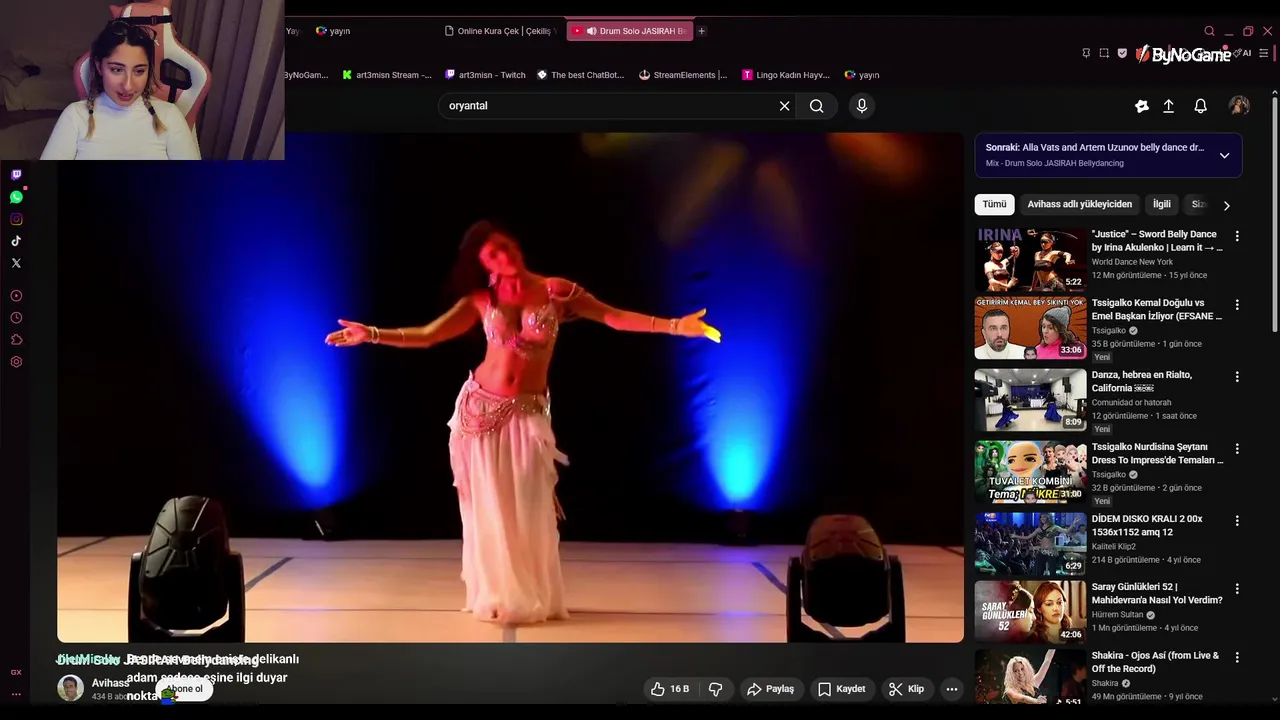Open WhatsApp in the browser sidebar

coord(16,197)
